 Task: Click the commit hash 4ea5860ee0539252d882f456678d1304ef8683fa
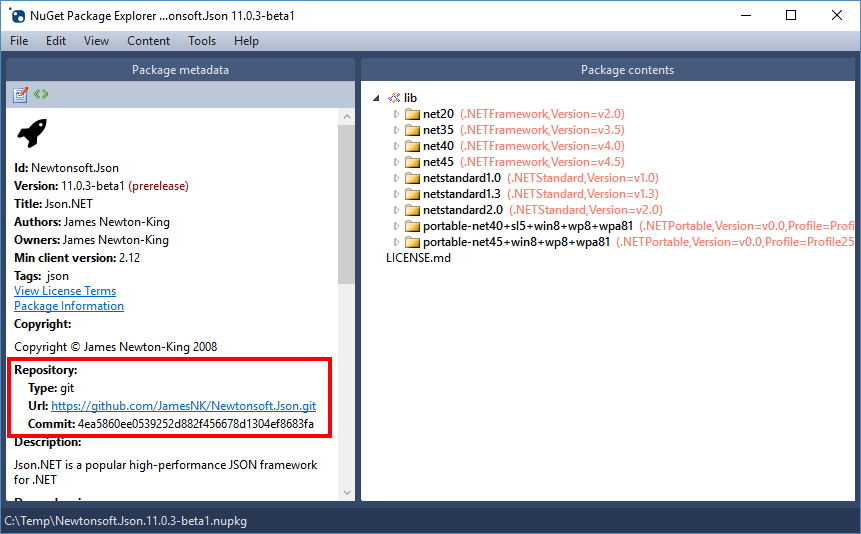[195, 424]
